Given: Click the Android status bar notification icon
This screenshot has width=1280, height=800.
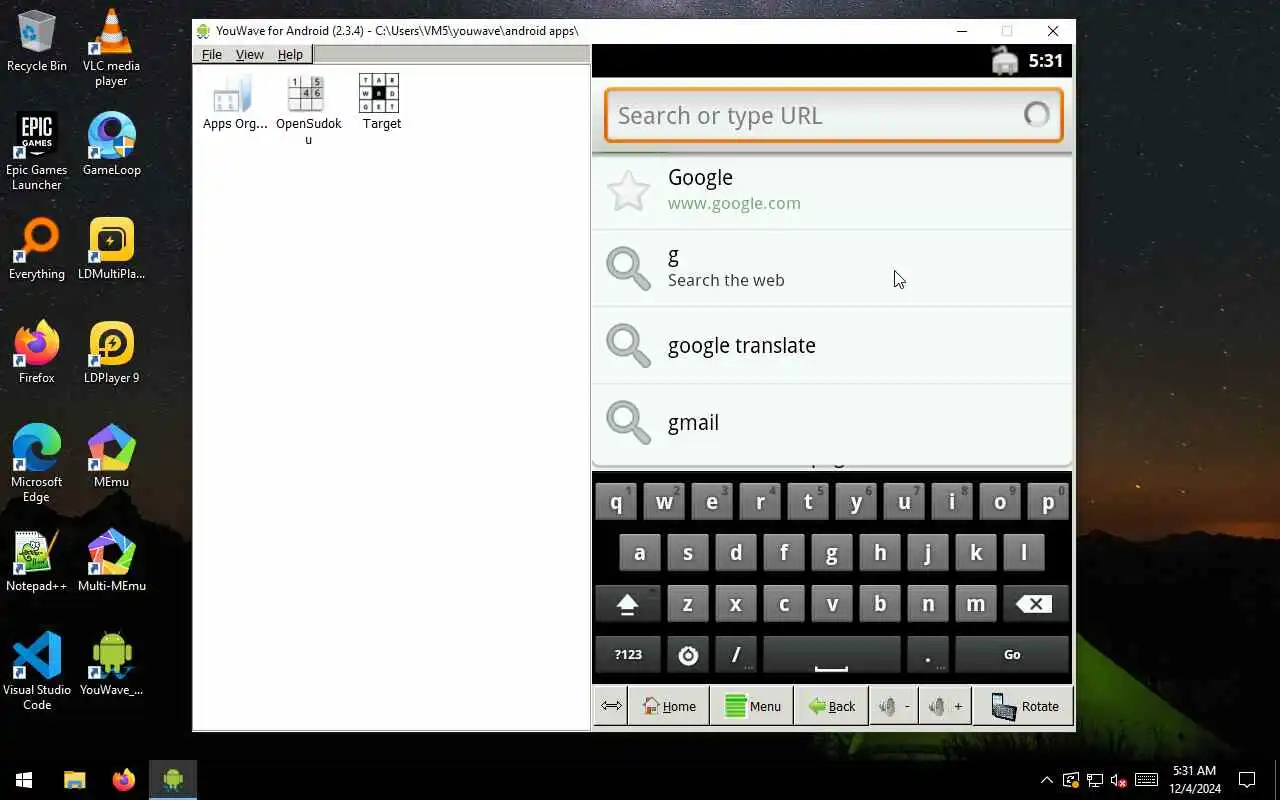Looking at the screenshot, I should coord(1005,61).
